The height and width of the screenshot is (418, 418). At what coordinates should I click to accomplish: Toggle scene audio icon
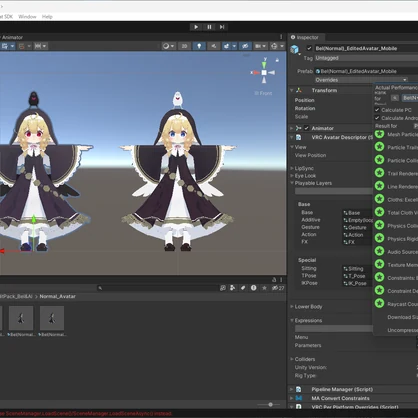213,46
